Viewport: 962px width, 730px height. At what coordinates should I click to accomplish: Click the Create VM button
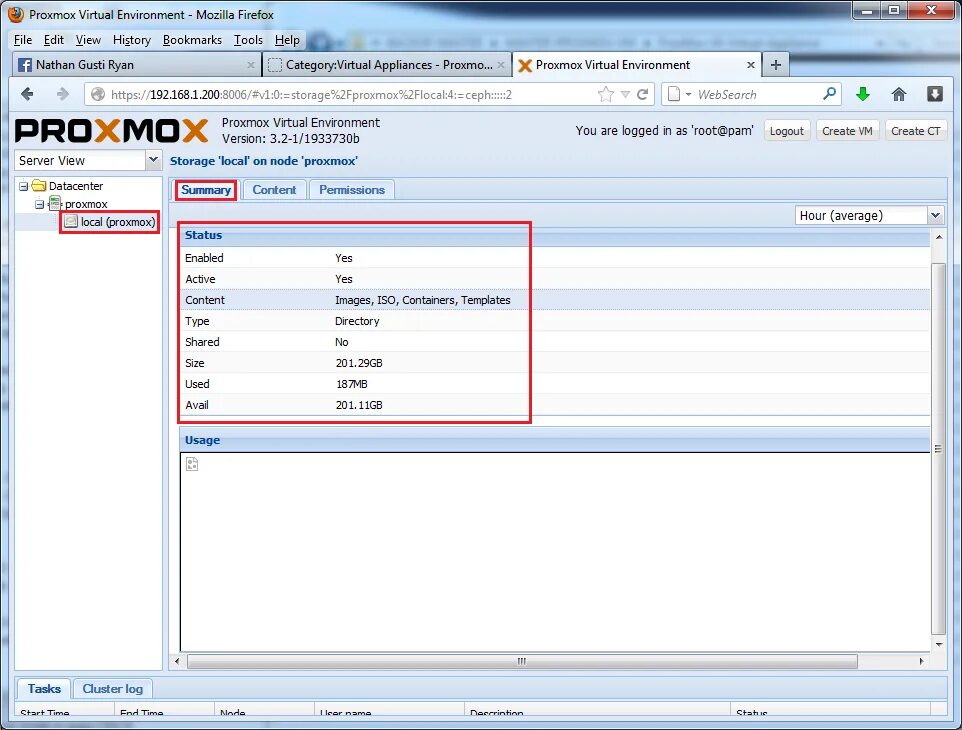tap(847, 131)
